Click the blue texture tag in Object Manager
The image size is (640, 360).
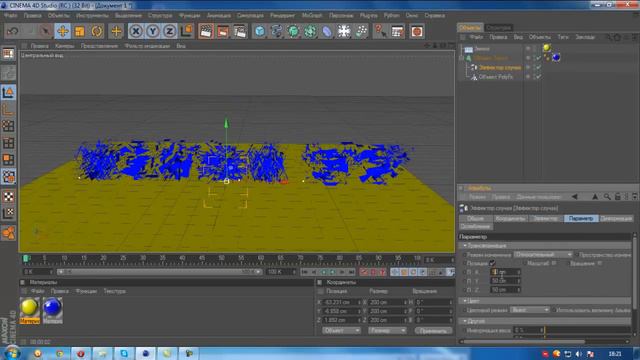(x=556, y=58)
